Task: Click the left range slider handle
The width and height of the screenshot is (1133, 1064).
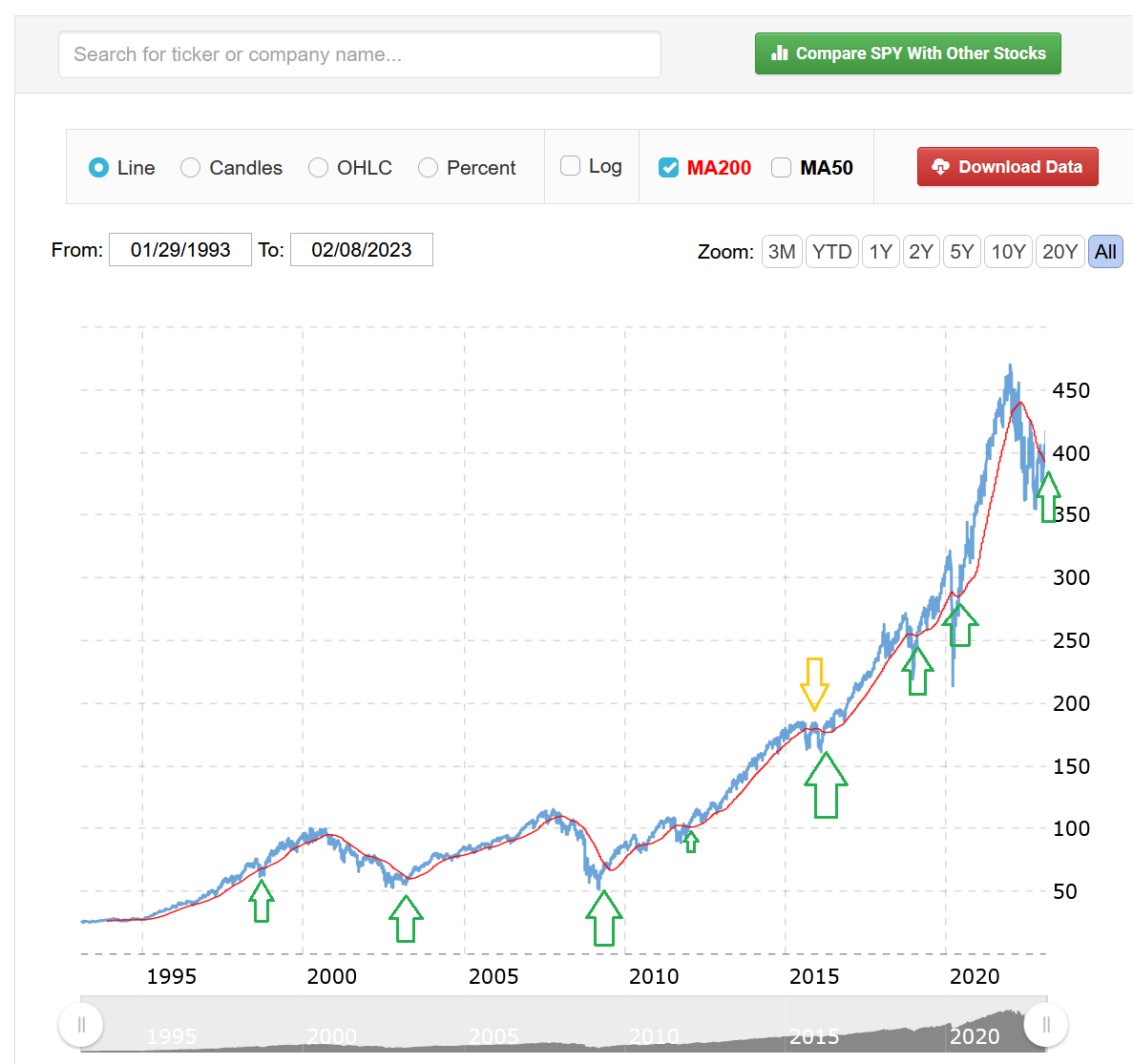Action: [x=81, y=1025]
